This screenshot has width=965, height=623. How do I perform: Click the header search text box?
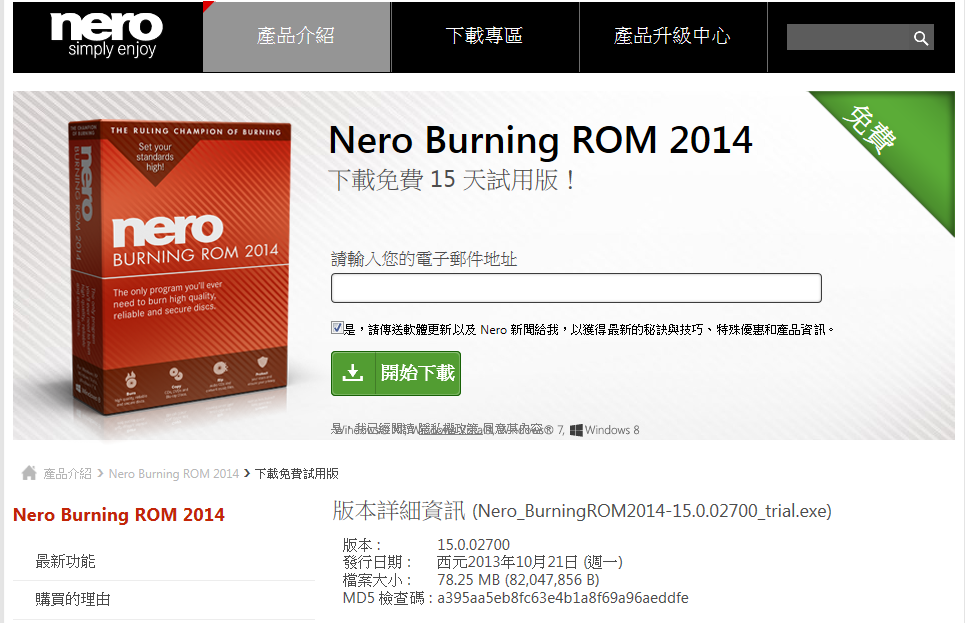click(x=848, y=38)
